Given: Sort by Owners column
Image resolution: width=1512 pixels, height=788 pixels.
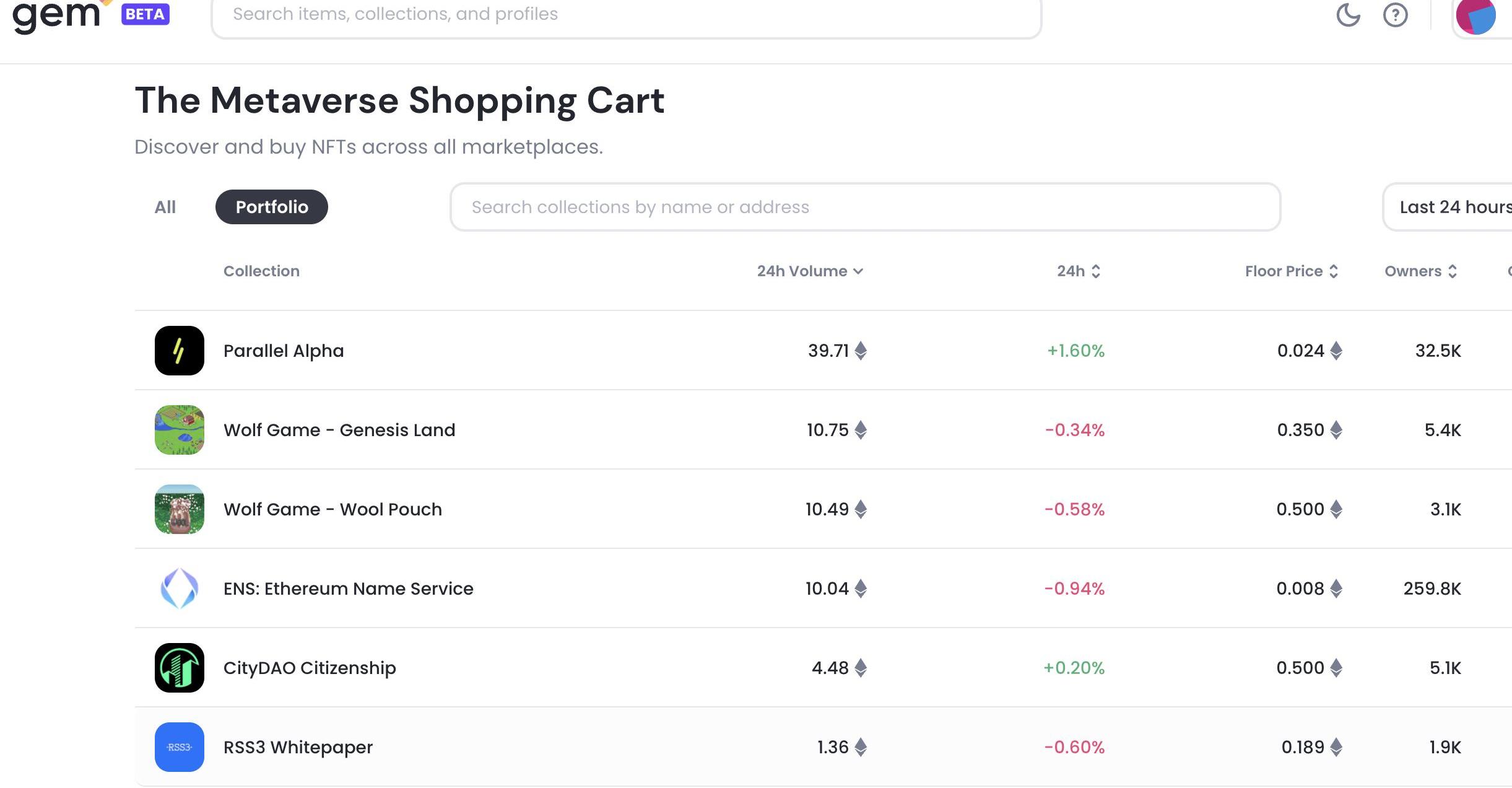Looking at the screenshot, I should tap(1420, 271).
